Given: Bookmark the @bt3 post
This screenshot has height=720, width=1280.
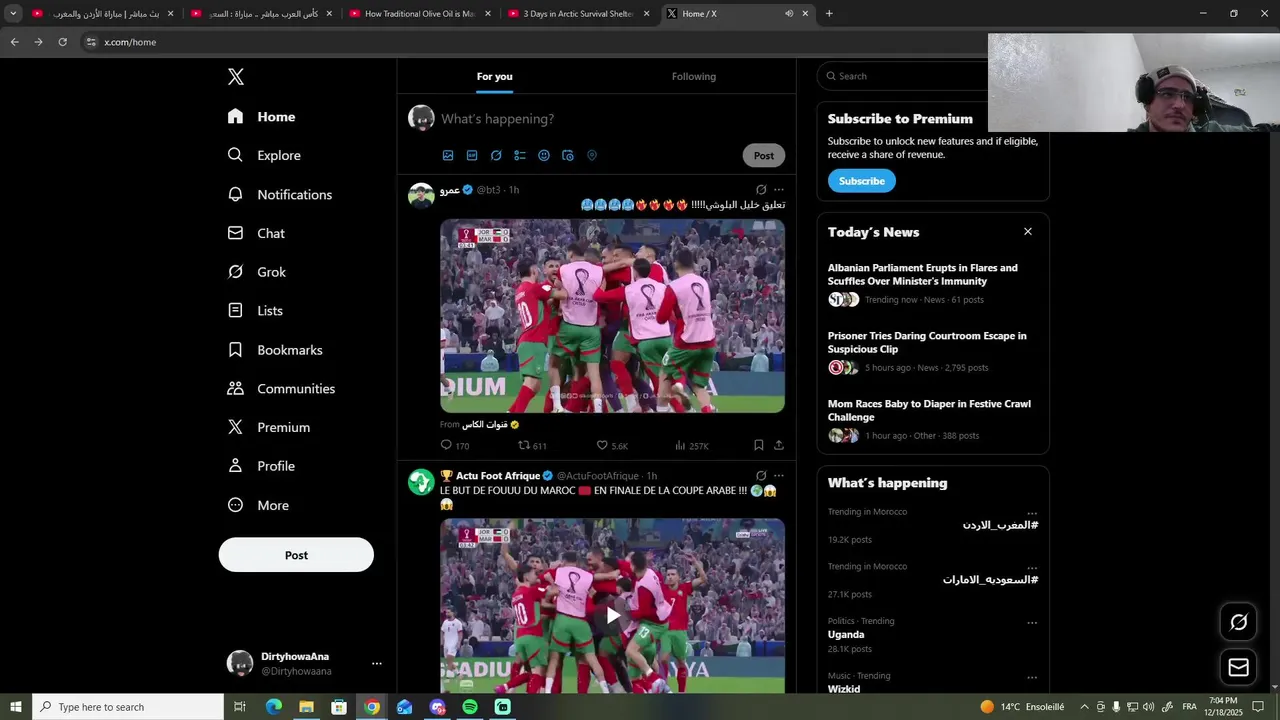Looking at the screenshot, I should [x=759, y=445].
